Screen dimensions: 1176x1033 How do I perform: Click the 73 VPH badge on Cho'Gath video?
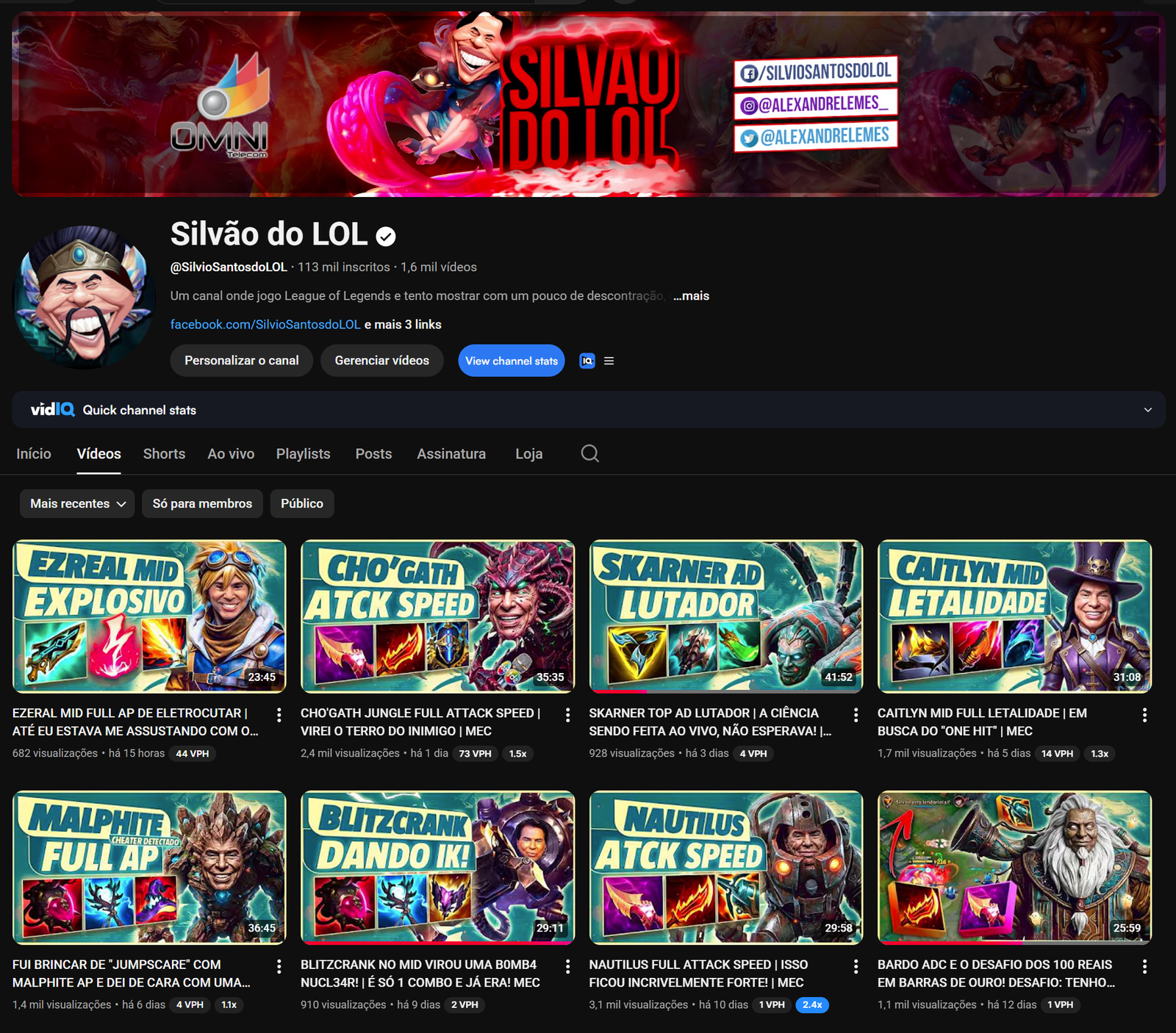pos(476,754)
